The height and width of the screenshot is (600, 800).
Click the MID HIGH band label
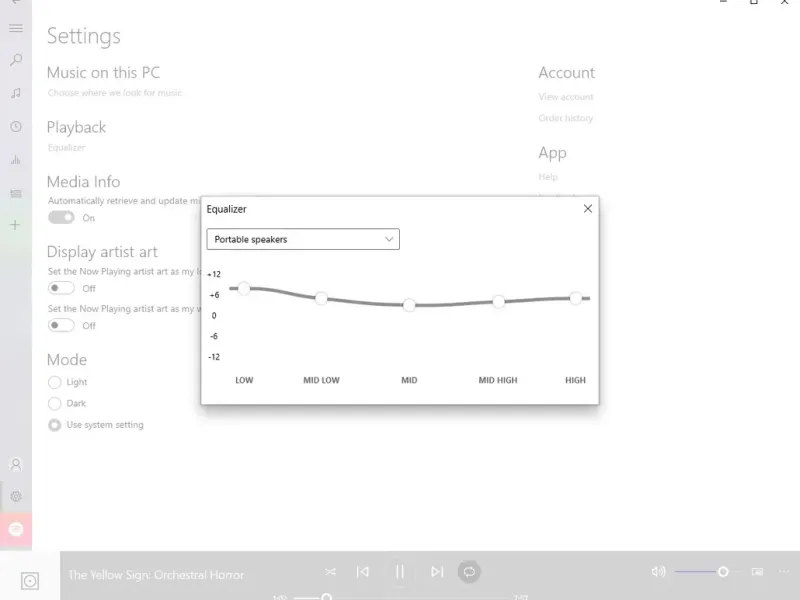click(x=498, y=380)
